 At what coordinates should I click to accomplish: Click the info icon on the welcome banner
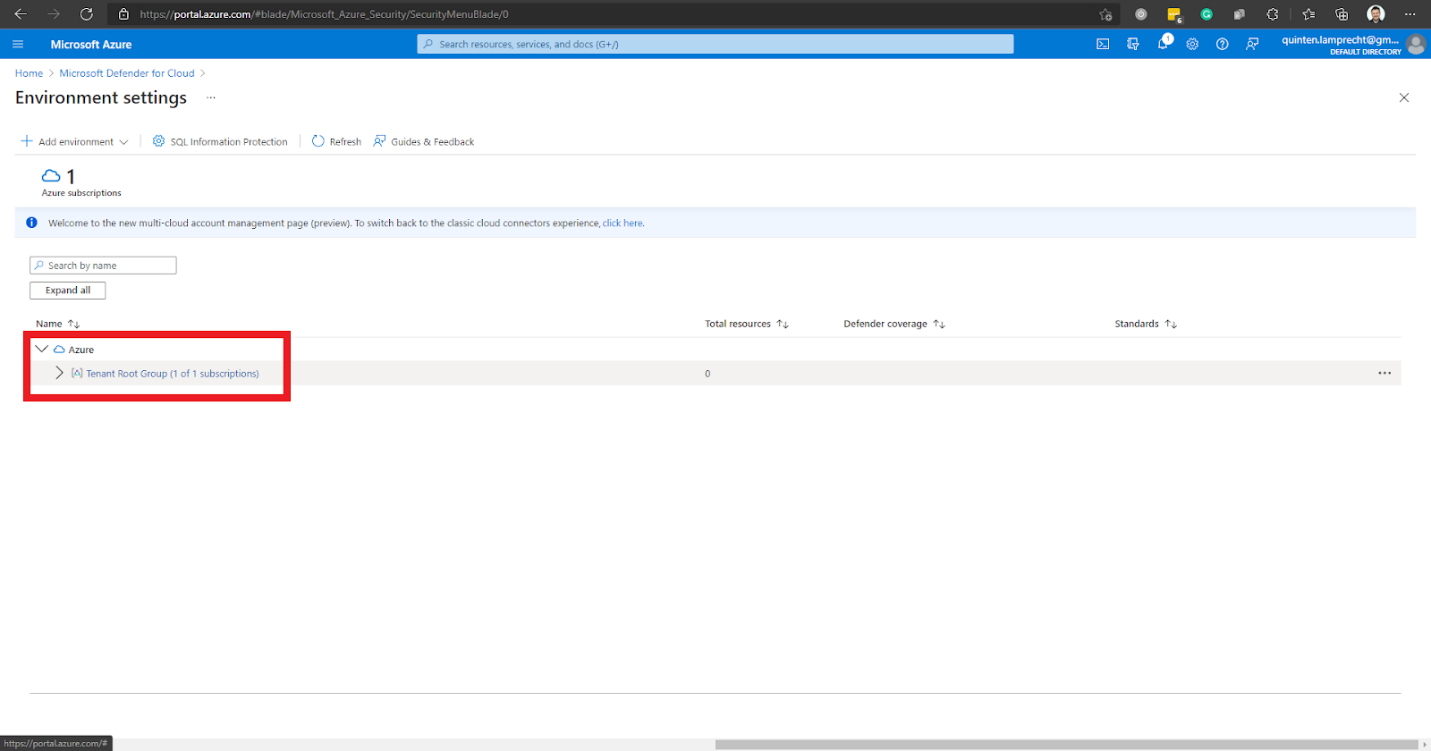[32, 223]
